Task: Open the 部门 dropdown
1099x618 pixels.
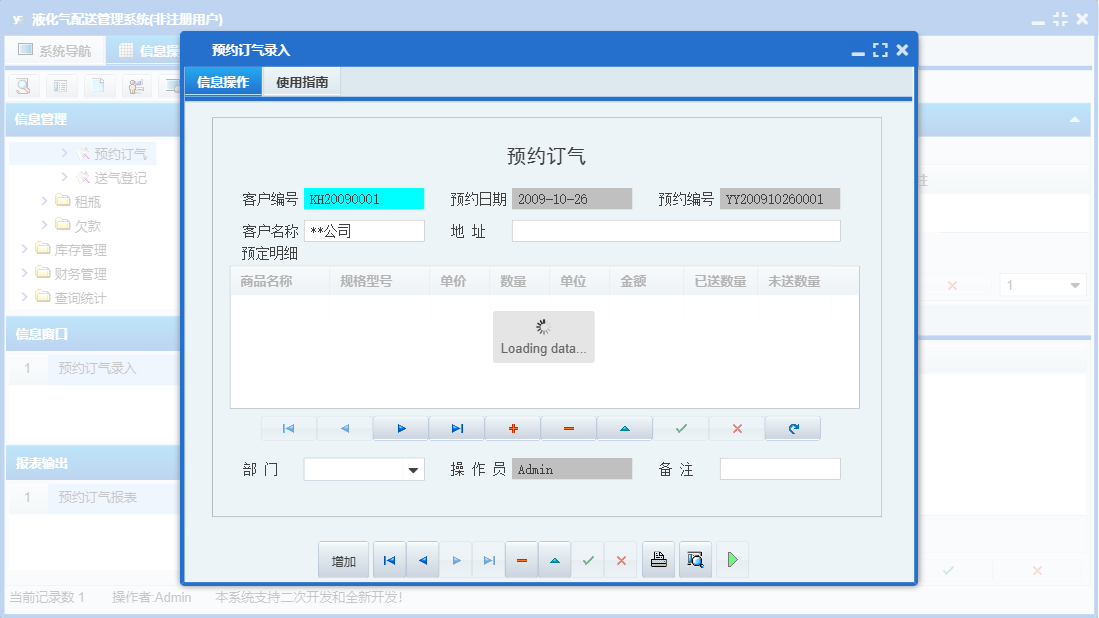Action: [x=414, y=468]
